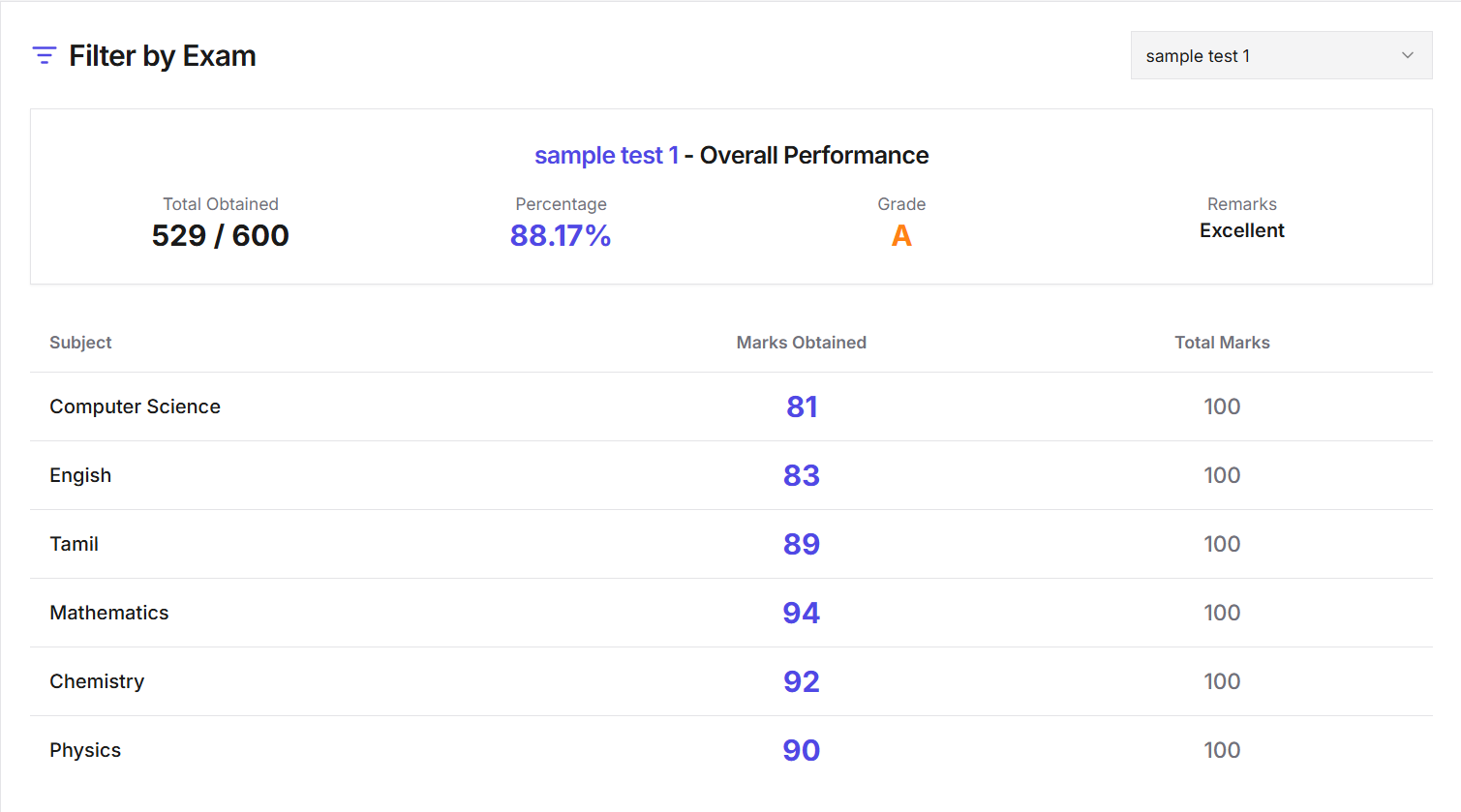This screenshot has height=812, width=1461.
Task: Click the dropdown chevron on sample test 1
Action: point(1407,55)
